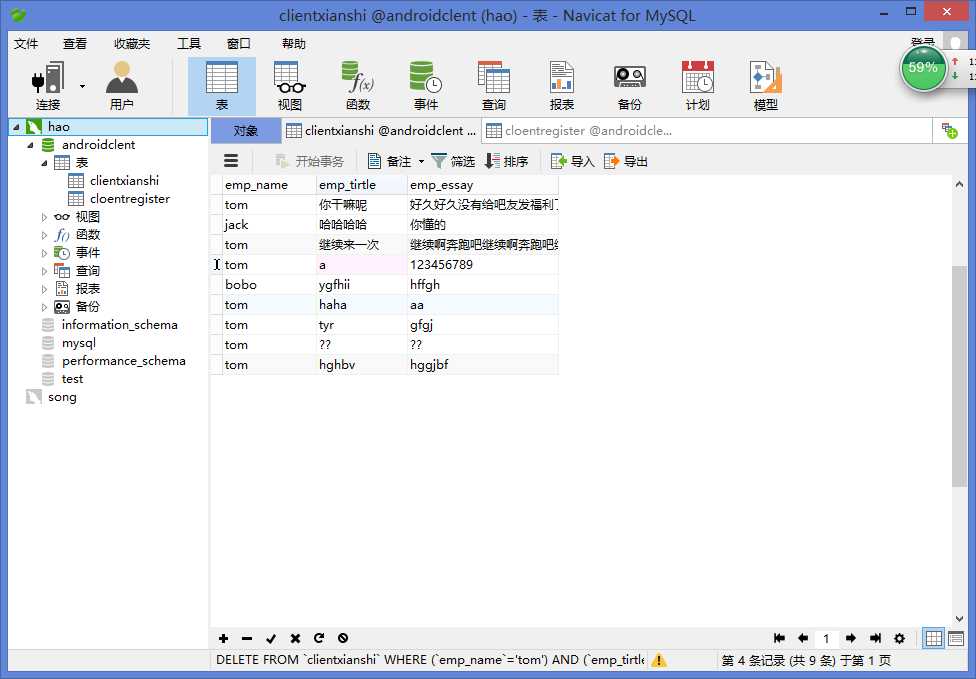Click the 导入 import button

coord(573,162)
